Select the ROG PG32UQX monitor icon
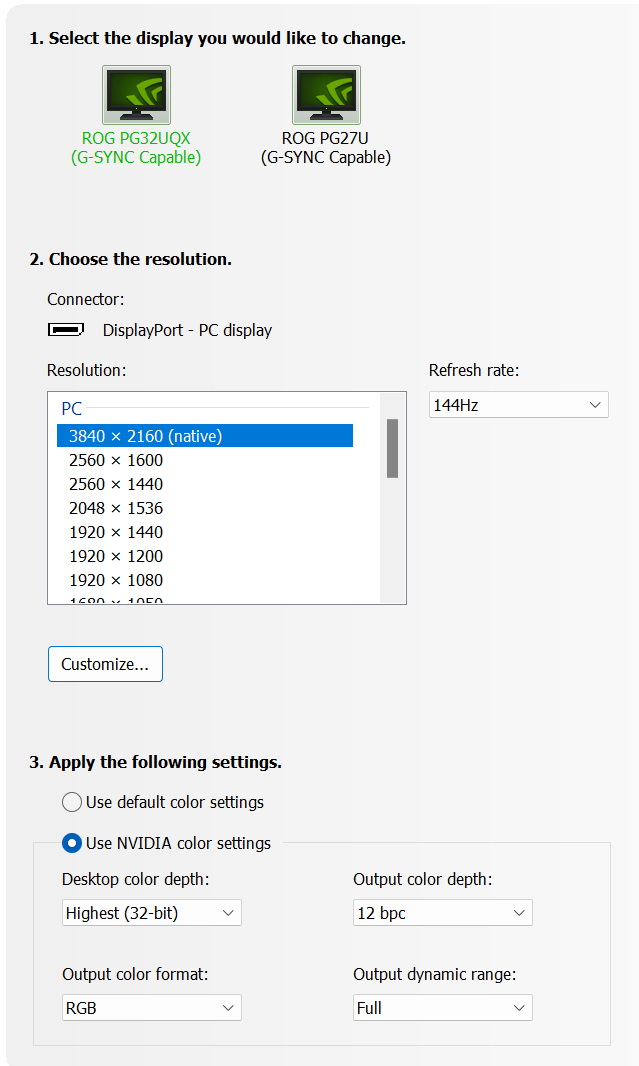 pyautogui.click(x=136, y=95)
